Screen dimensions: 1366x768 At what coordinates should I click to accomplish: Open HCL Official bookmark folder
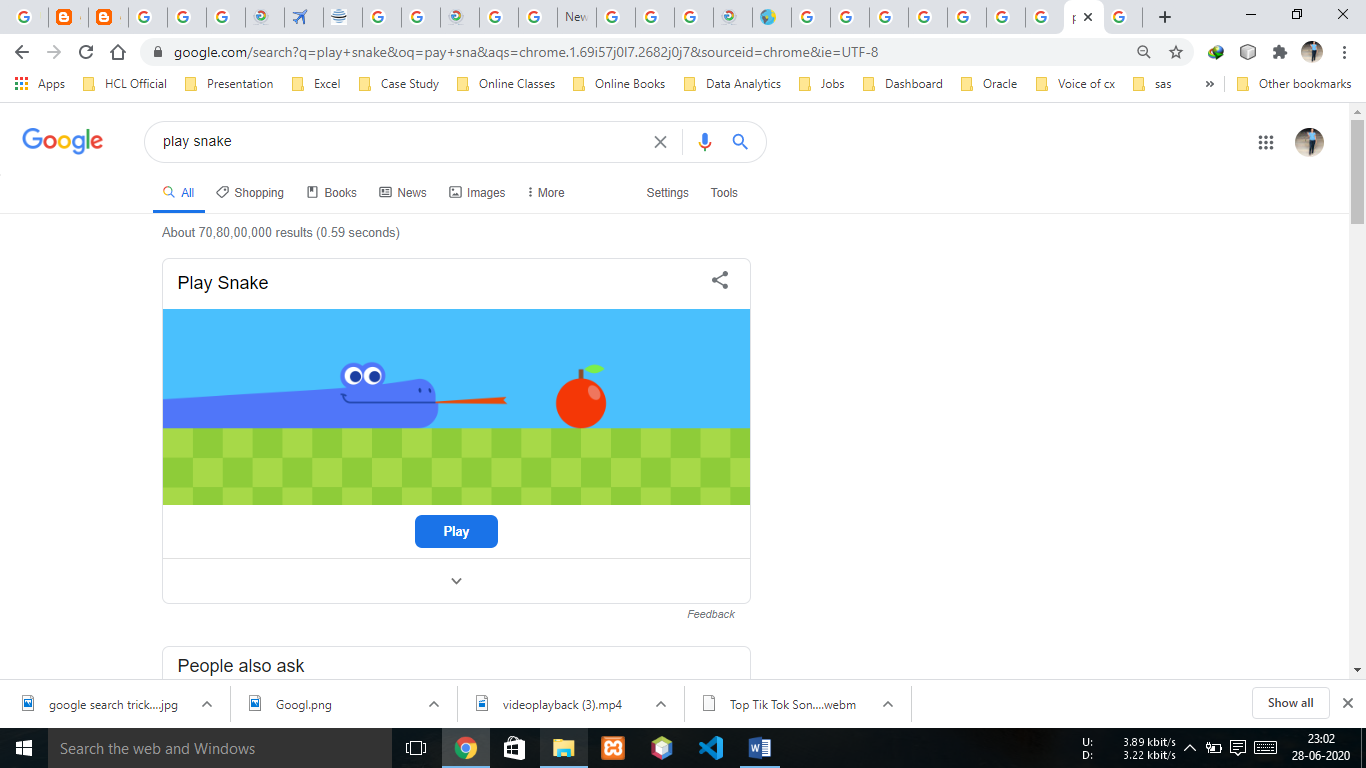click(125, 84)
